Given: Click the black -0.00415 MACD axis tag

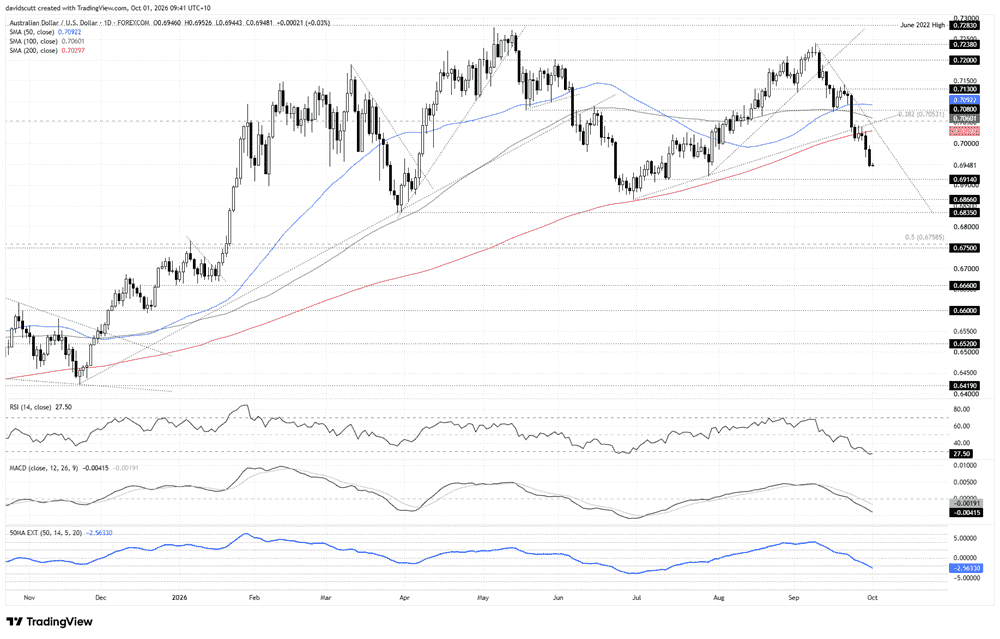Looking at the screenshot, I should click(966, 512).
